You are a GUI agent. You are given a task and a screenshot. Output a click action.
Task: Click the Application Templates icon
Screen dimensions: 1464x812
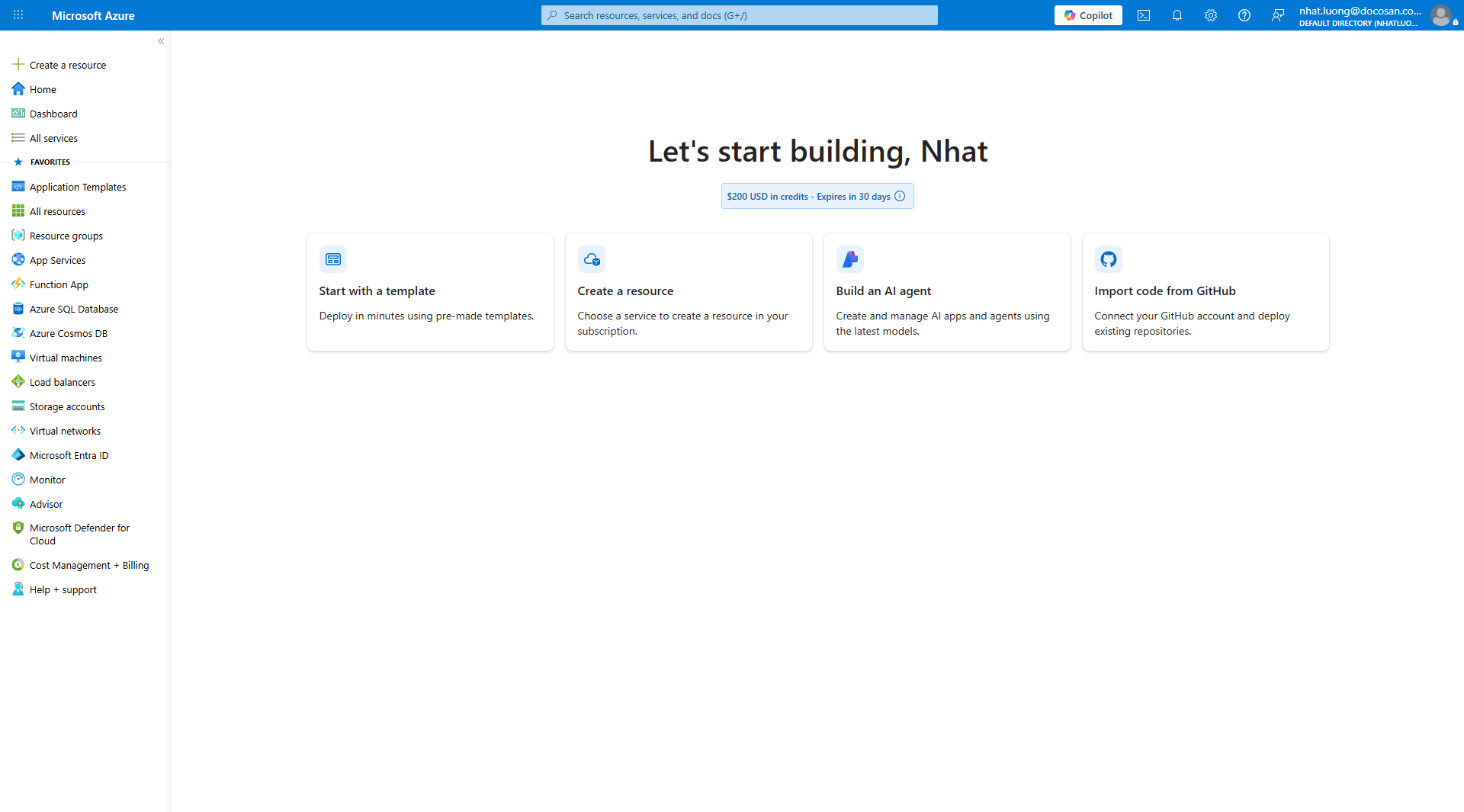click(x=18, y=187)
